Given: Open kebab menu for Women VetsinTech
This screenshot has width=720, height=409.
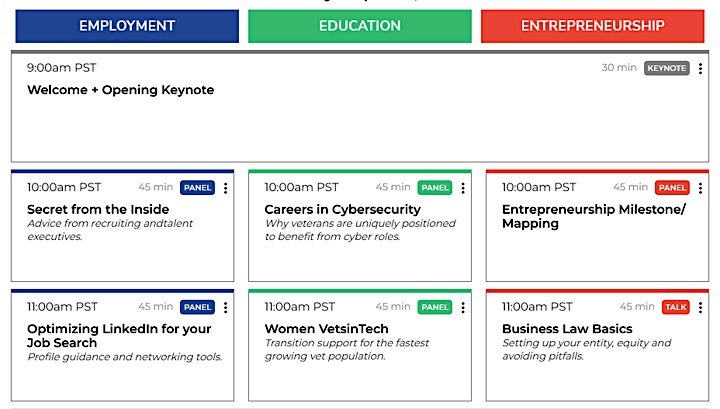Looking at the screenshot, I should click(463, 308).
